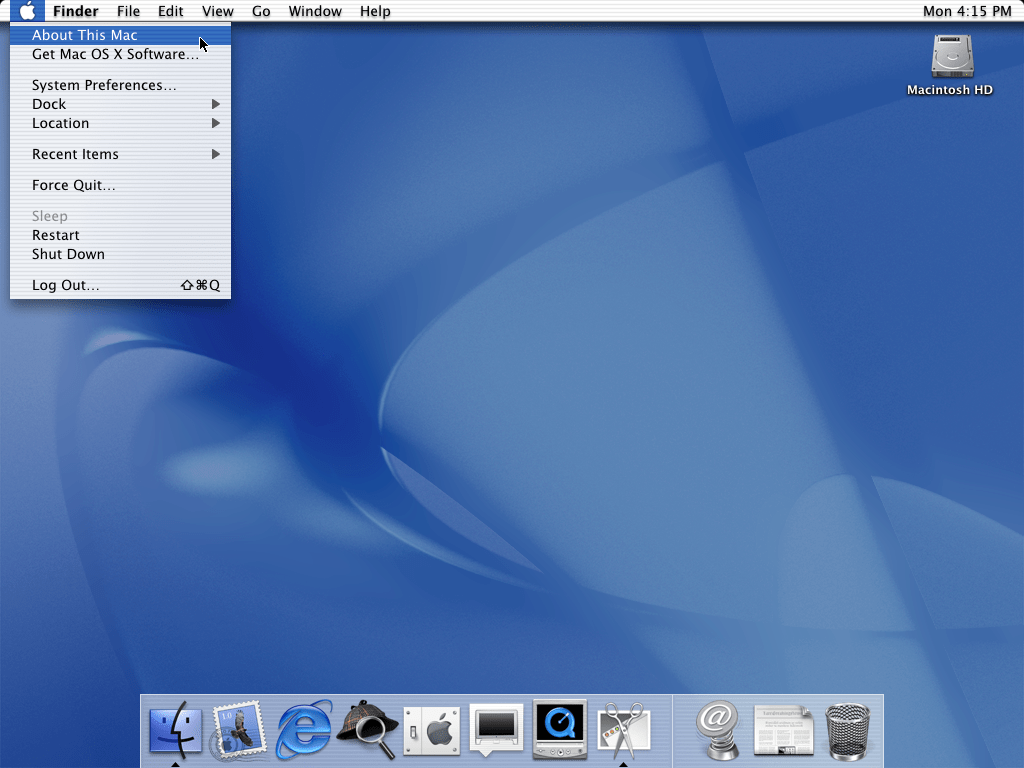Screen dimensions: 1024x768
Task: Open Internet Explorer in the Dock
Action: [304, 731]
